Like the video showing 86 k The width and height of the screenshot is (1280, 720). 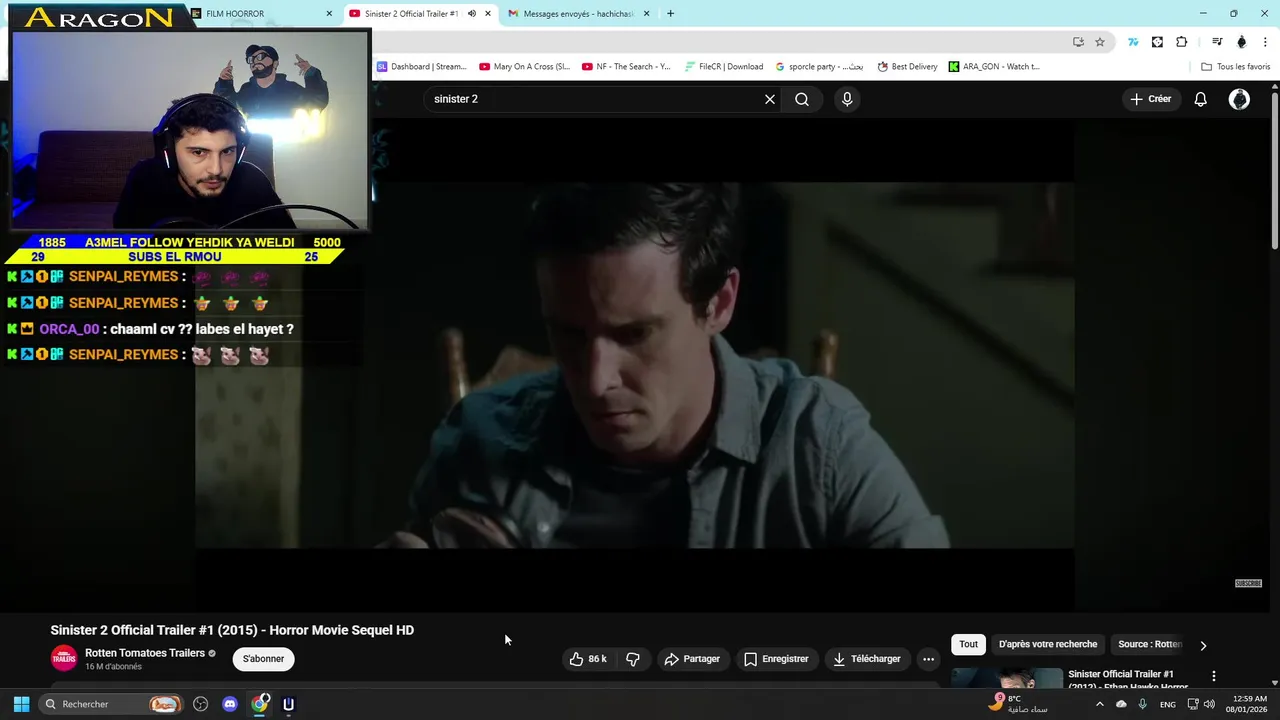[x=587, y=659]
